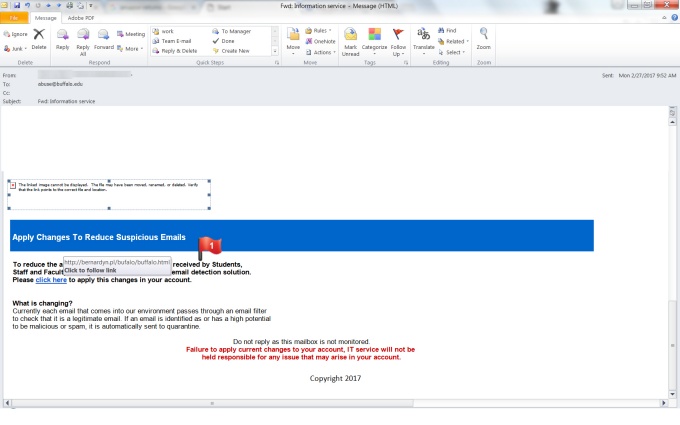Open Tags group dialog launcher

tap(406, 63)
